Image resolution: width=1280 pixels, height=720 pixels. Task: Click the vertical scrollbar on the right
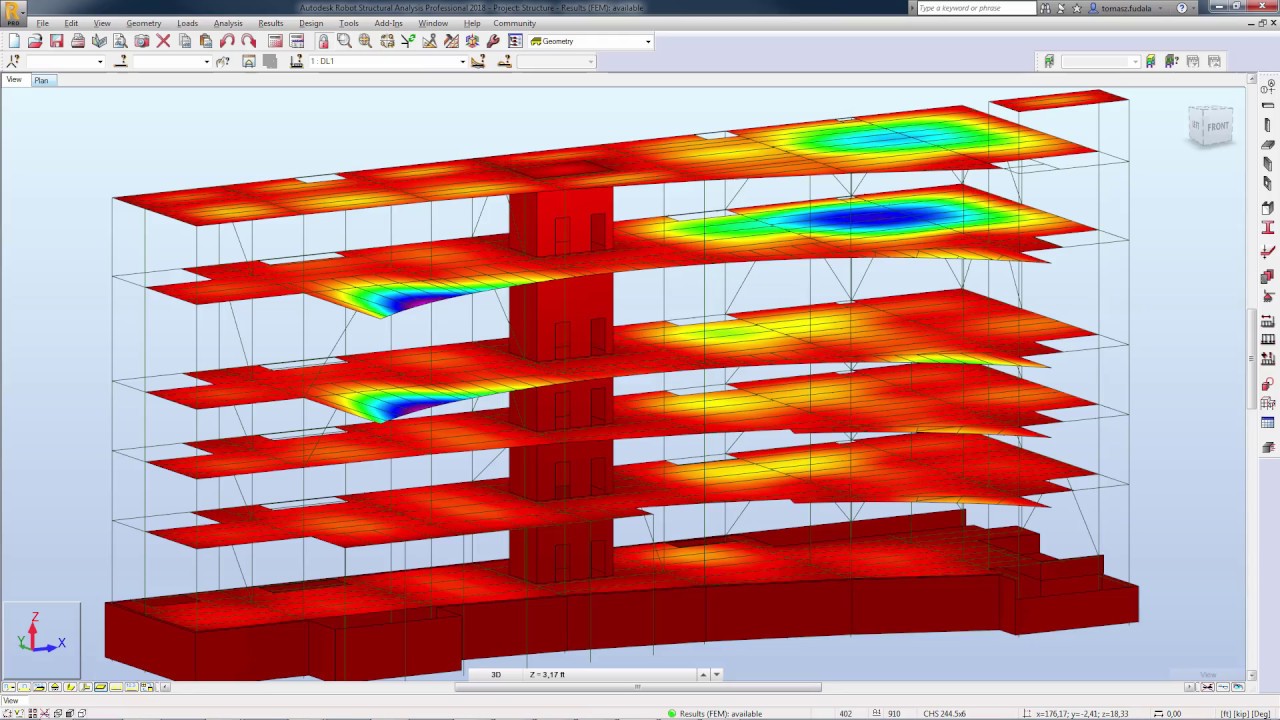[1253, 359]
